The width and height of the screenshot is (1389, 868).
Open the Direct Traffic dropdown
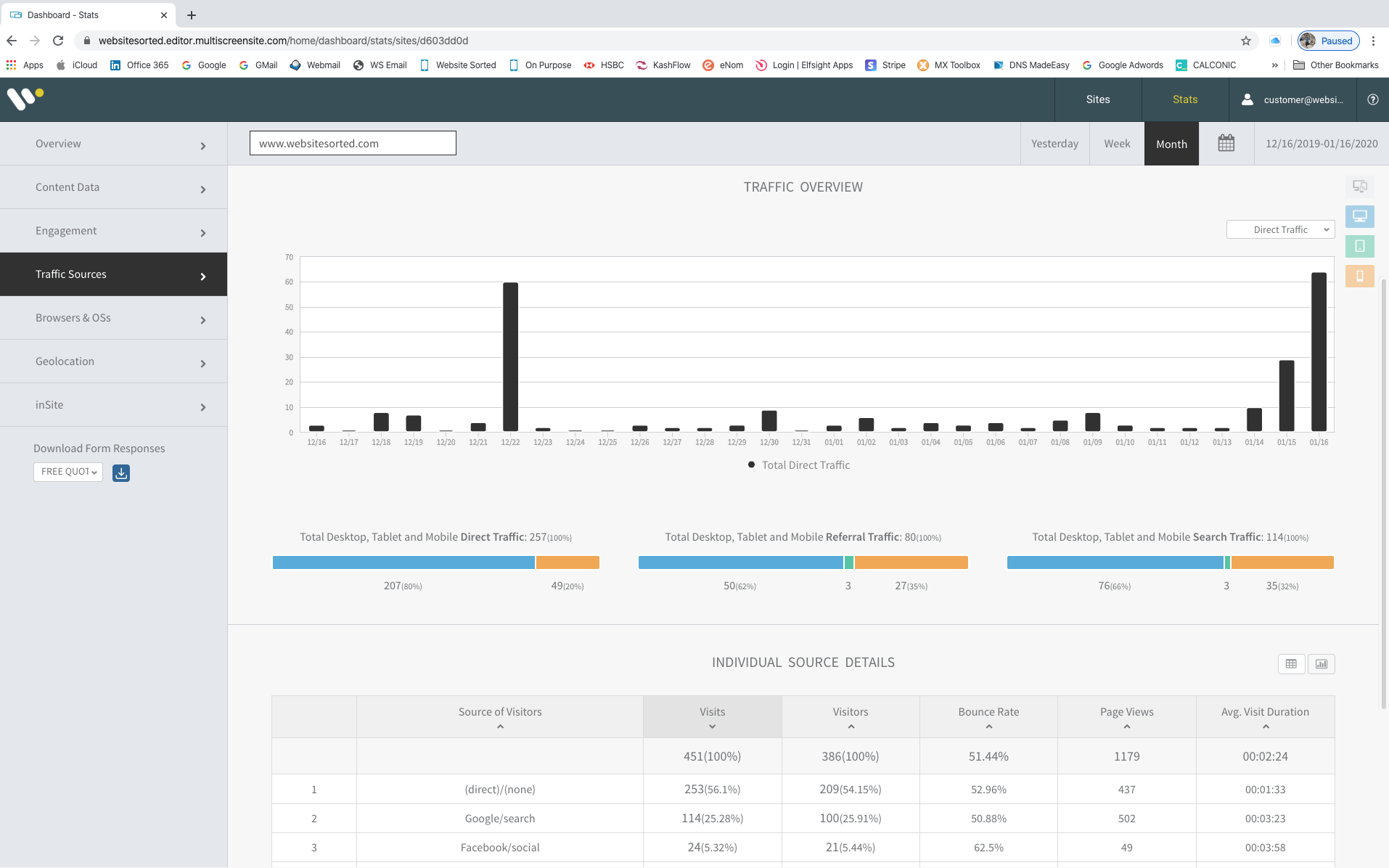click(1279, 229)
